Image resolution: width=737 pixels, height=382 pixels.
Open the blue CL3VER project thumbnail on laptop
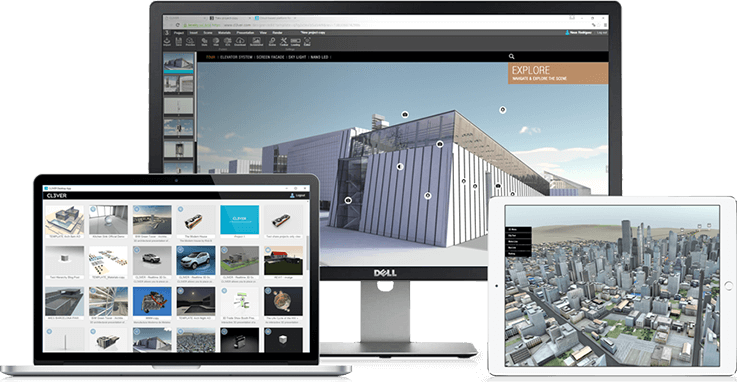239,219
